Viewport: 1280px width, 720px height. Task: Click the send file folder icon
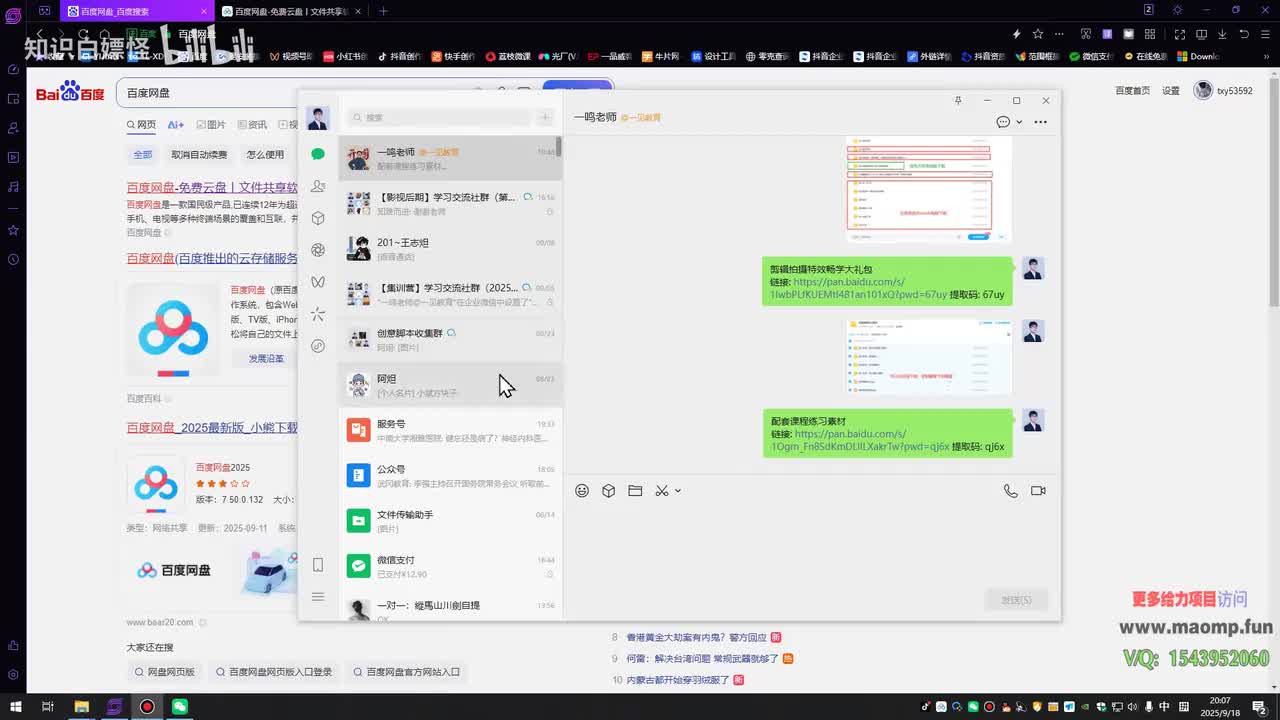(635, 491)
